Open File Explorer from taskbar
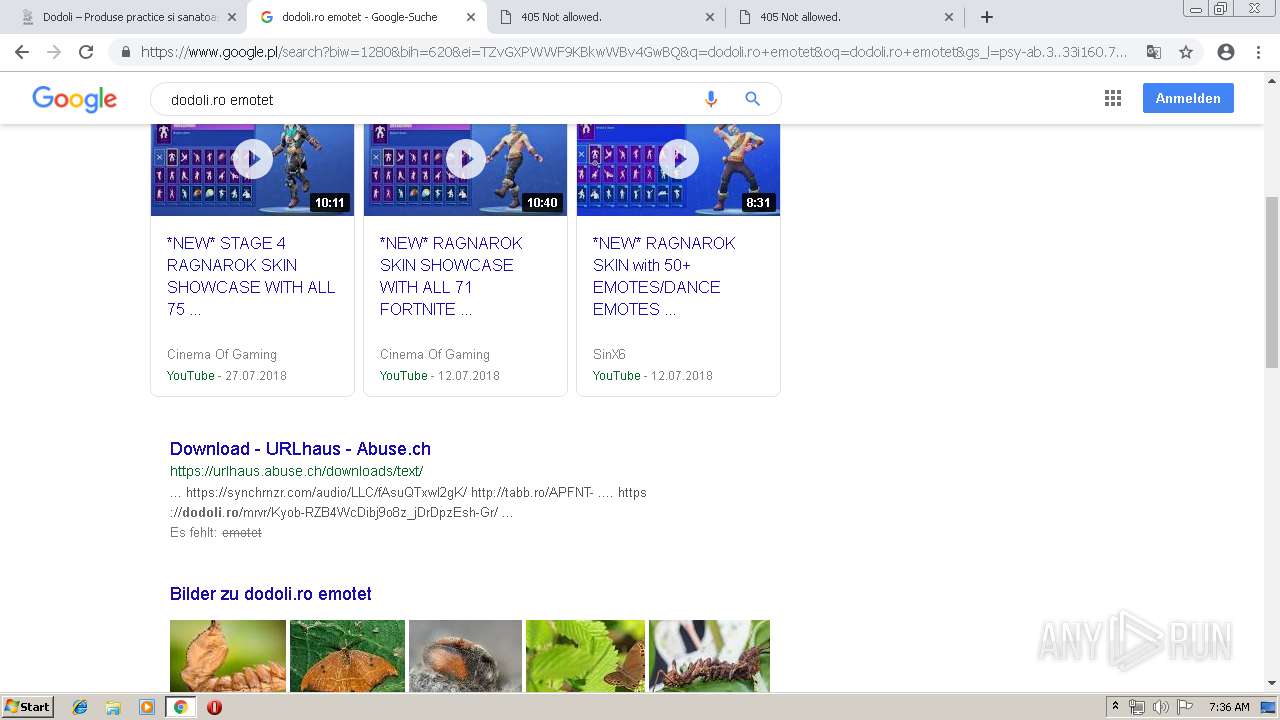Screen dimensions: 1280x720 [x=113, y=707]
